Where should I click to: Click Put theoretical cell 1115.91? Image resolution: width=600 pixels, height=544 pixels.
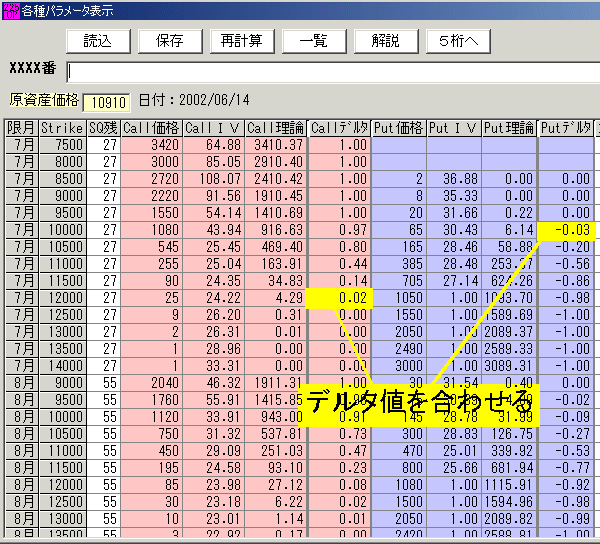click(509, 485)
